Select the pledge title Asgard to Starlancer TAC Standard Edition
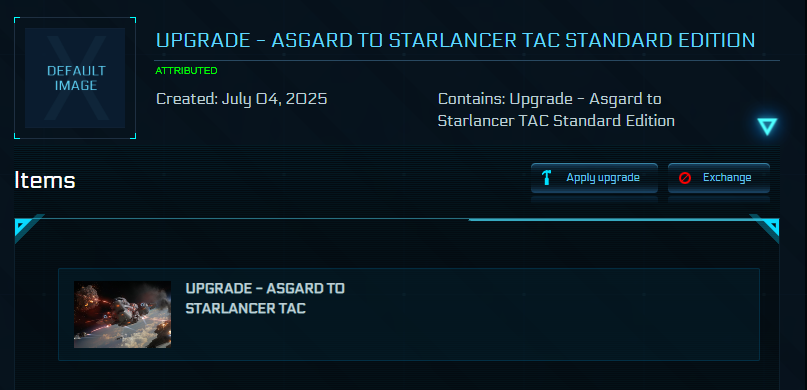This screenshot has height=390, width=807. pos(455,40)
